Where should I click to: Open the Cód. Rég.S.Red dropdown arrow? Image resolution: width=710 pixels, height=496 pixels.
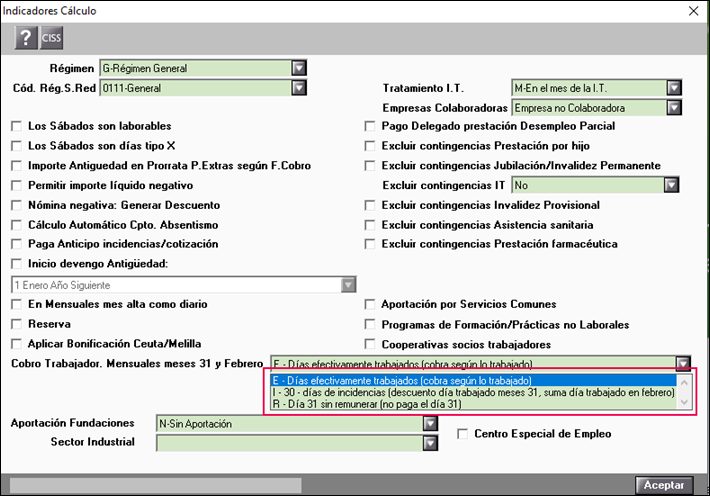(x=299, y=88)
